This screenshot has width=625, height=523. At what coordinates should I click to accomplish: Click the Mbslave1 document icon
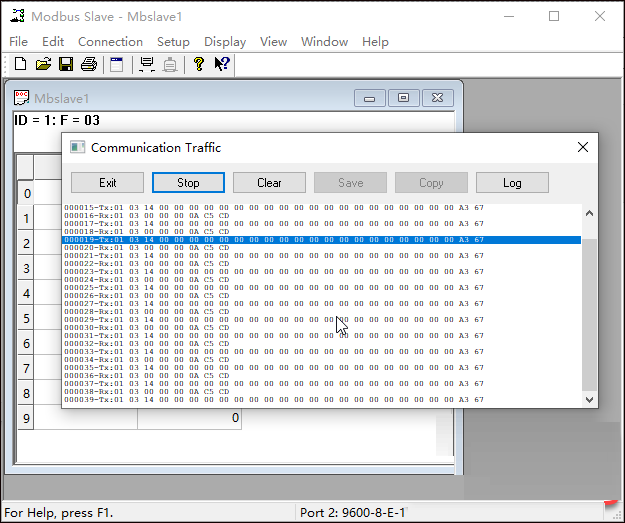pos(22,98)
